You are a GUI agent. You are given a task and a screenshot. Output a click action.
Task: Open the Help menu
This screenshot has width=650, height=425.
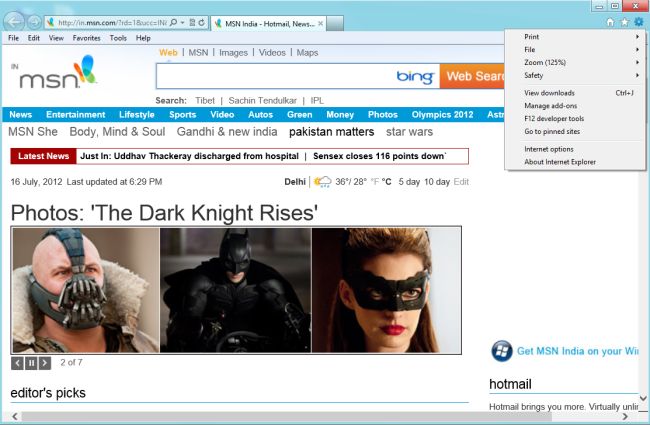[143, 38]
